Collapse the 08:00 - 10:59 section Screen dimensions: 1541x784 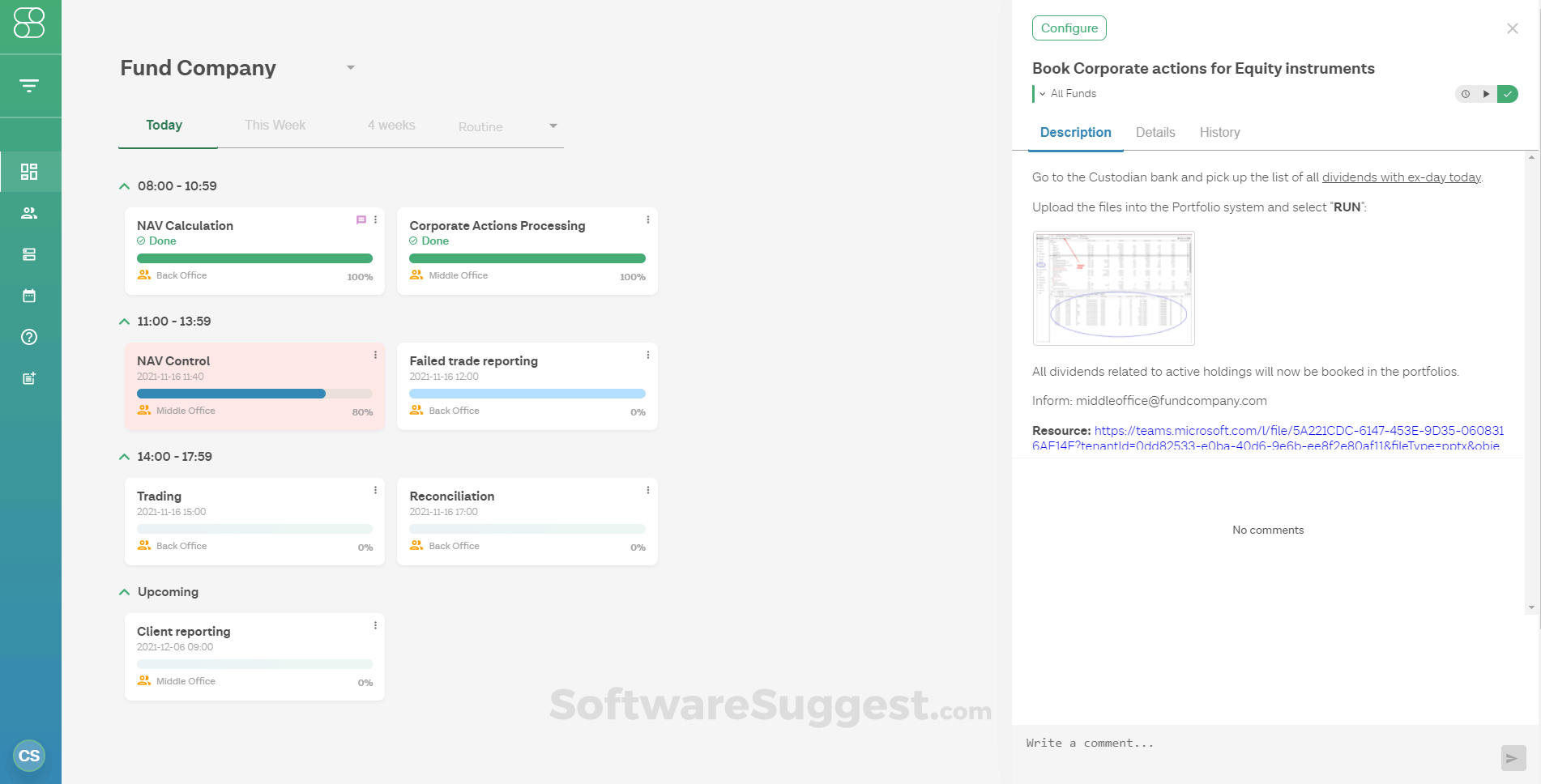pos(124,186)
